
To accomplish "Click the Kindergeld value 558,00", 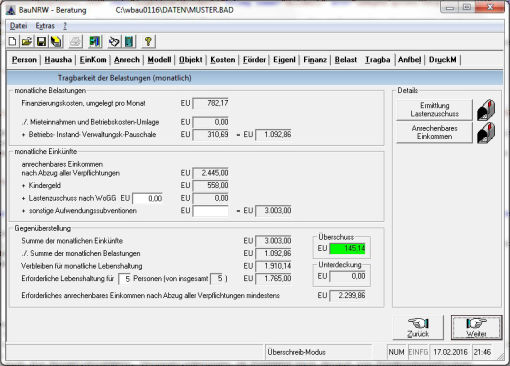I will tap(211, 185).
